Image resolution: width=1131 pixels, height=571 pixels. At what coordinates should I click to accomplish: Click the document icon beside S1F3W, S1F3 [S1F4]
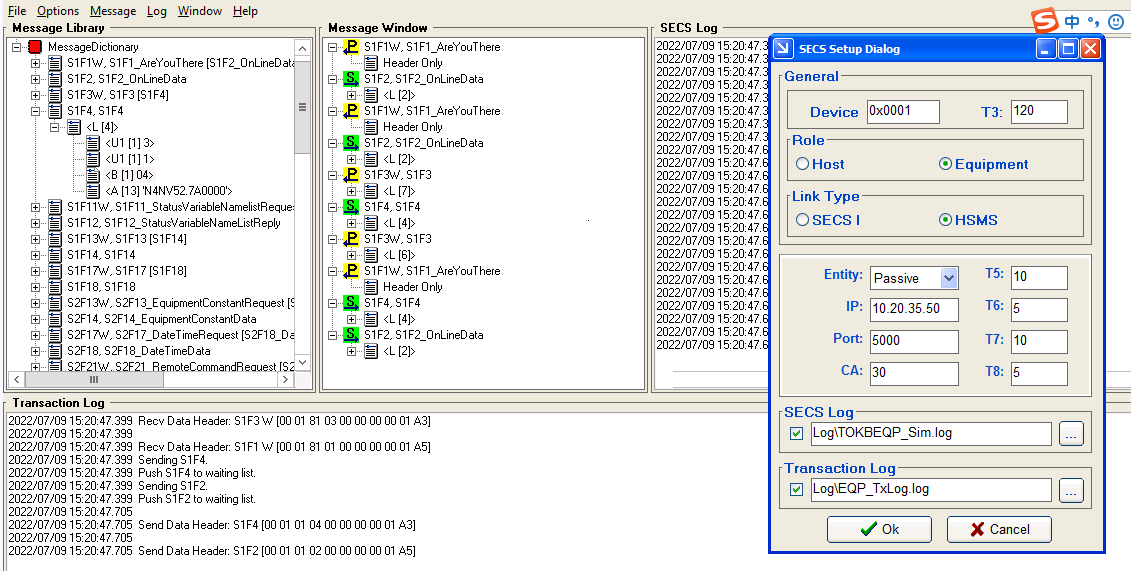click(x=55, y=94)
